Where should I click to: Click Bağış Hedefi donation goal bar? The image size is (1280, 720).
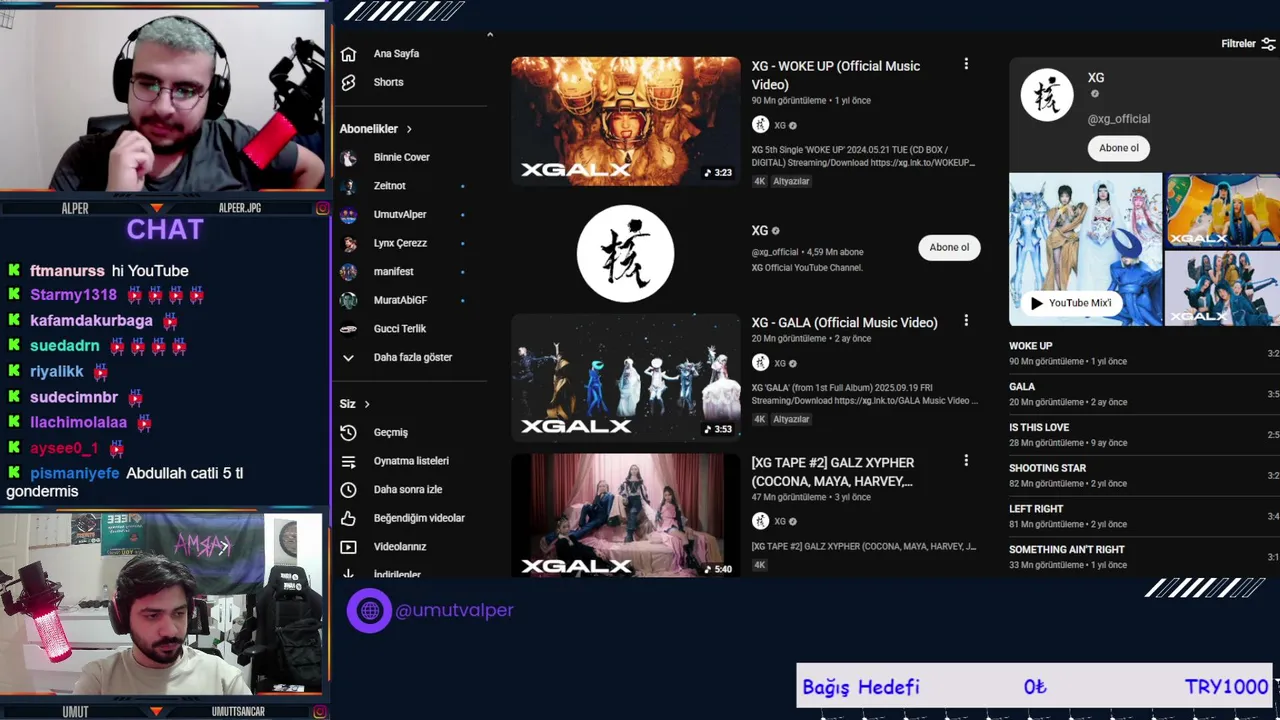coord(1034,687)
